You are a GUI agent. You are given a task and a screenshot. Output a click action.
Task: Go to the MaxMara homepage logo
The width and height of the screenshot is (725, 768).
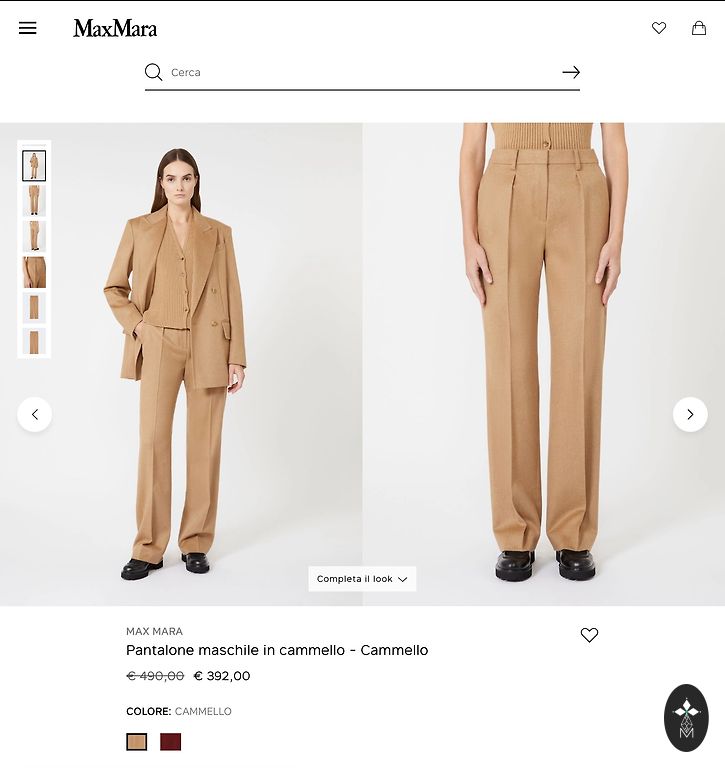pos(115,28)
